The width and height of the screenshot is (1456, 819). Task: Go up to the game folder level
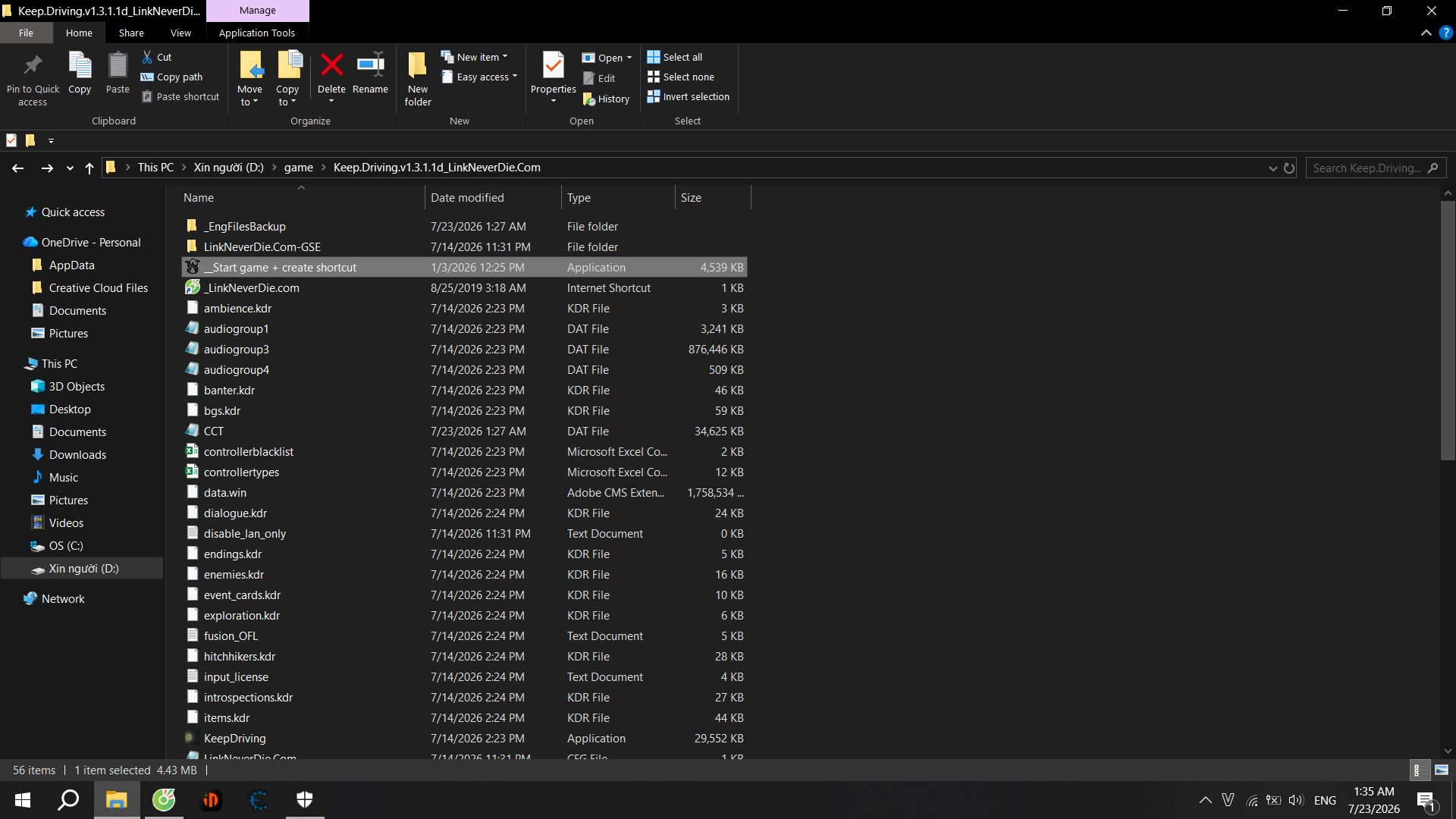tap(89, 168)
